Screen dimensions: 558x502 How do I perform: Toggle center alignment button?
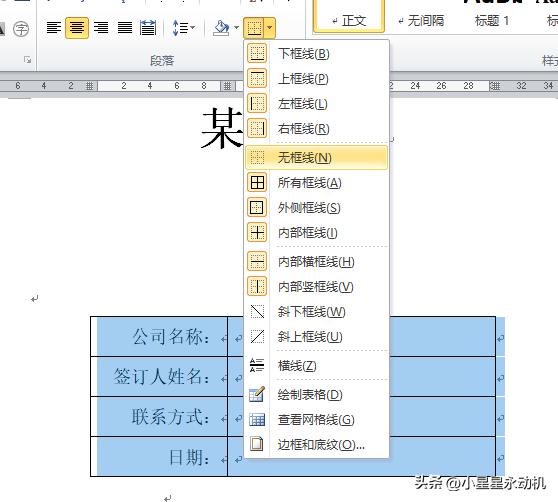tap(77, 28)
